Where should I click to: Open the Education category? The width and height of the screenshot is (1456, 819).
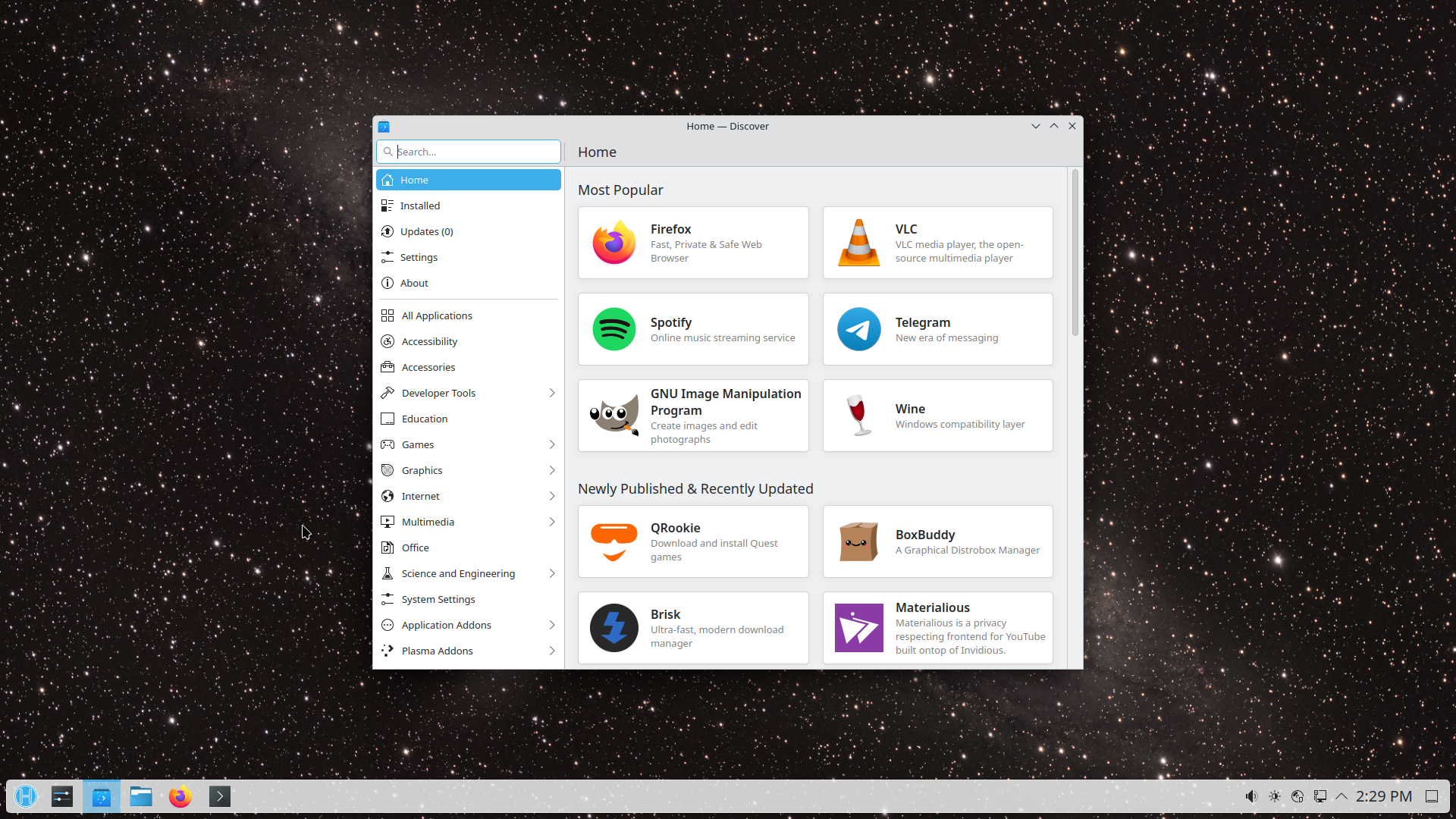click(x=469, y=419)
